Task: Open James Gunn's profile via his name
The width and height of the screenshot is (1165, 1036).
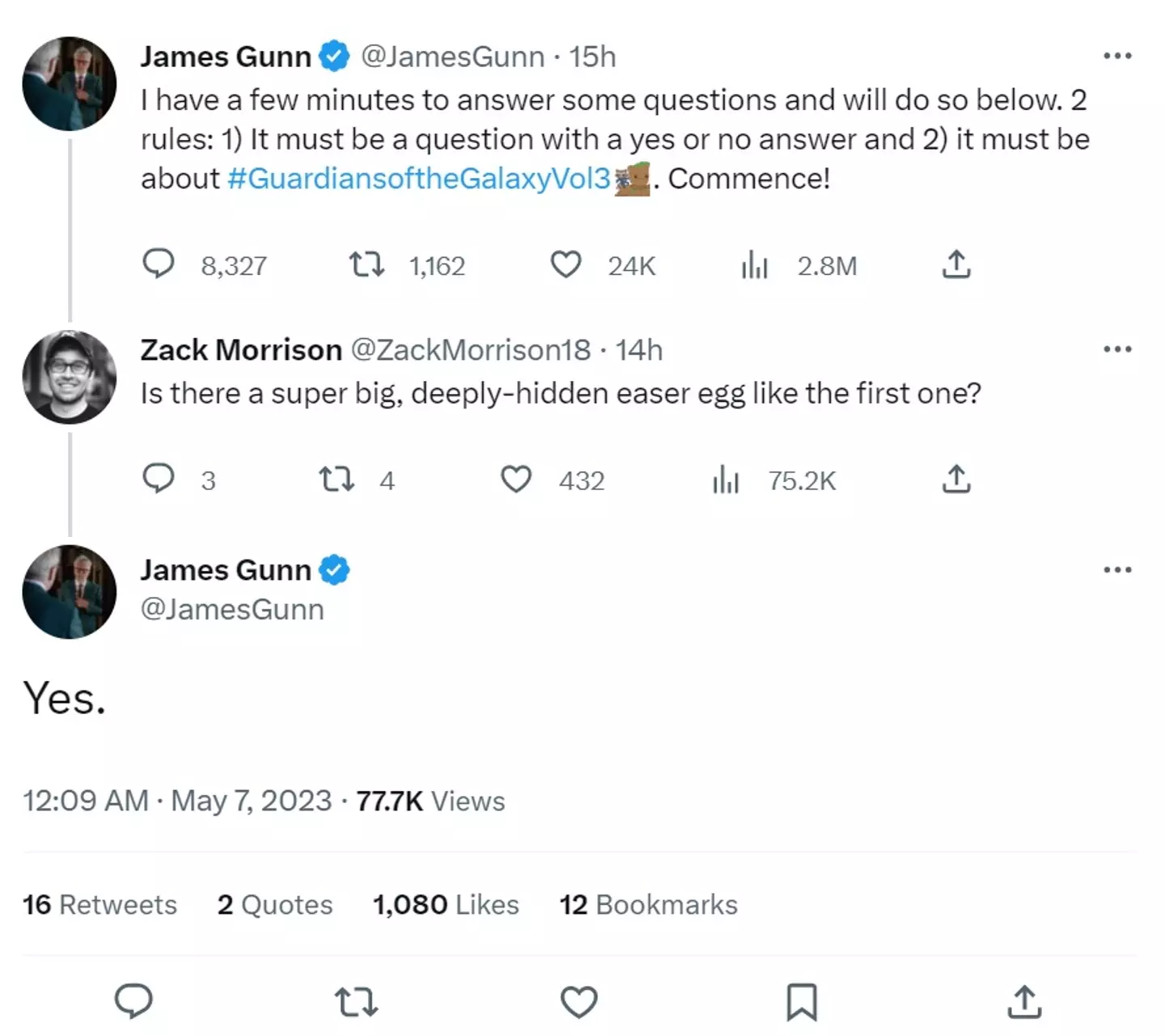Action: [225, 56]
